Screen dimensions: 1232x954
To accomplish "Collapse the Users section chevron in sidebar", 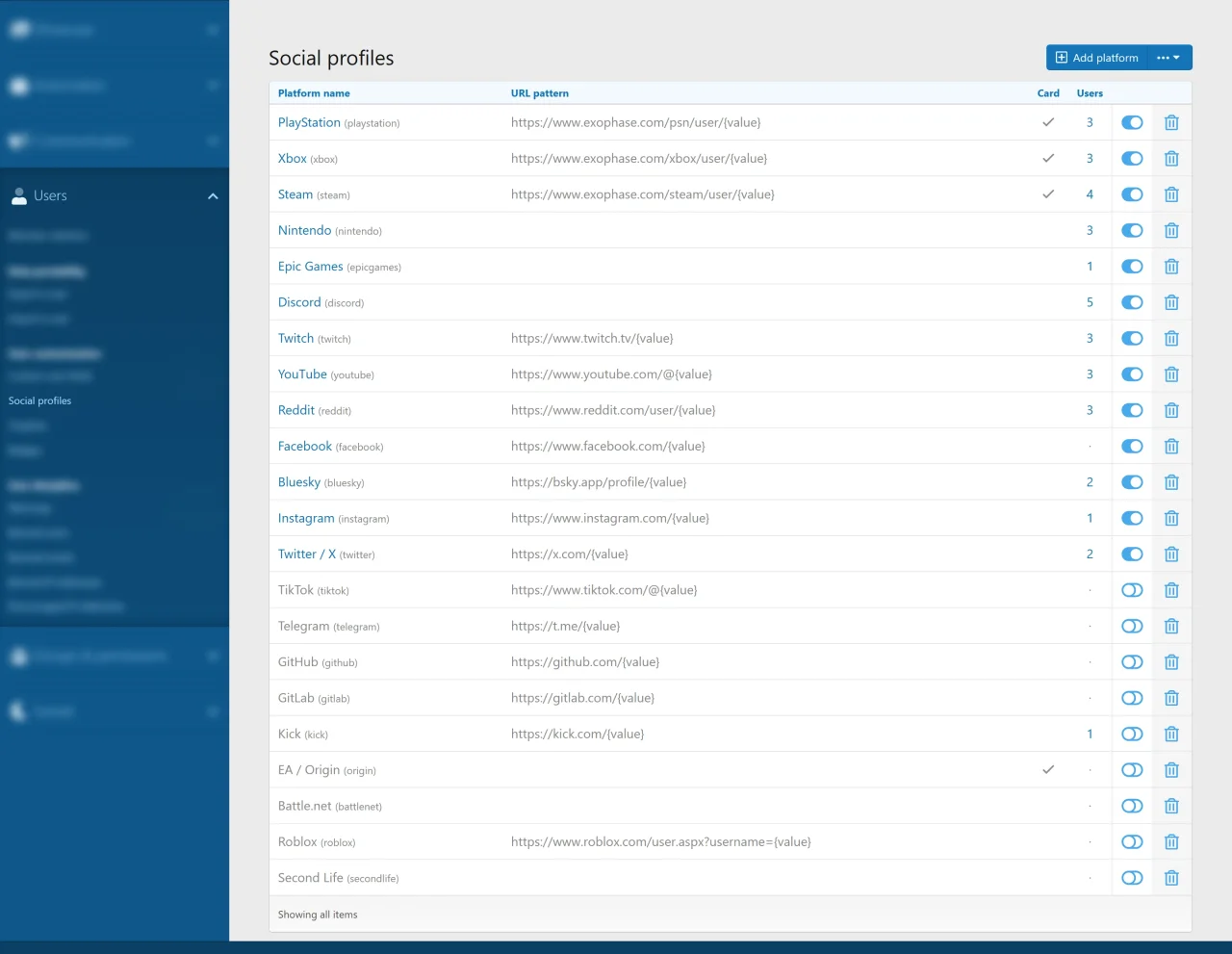I will [x=213, y=196].
